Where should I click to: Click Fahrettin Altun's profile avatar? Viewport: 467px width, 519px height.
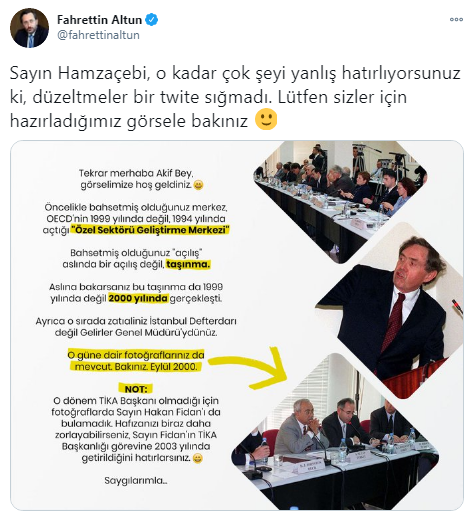point(29,28)
